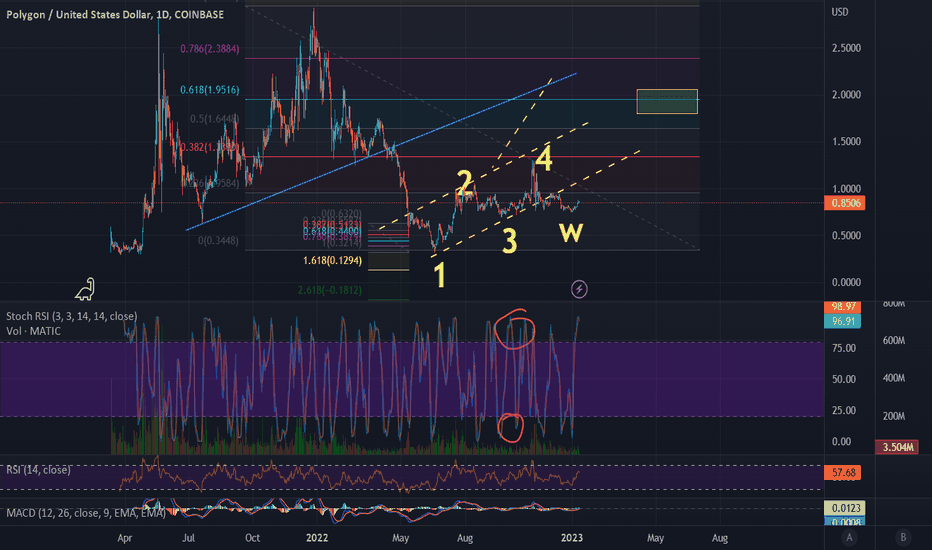The width and height of the screenshot is (932, 550).
Task: Click the 400M volume axis label
Action: coord(894,378)
